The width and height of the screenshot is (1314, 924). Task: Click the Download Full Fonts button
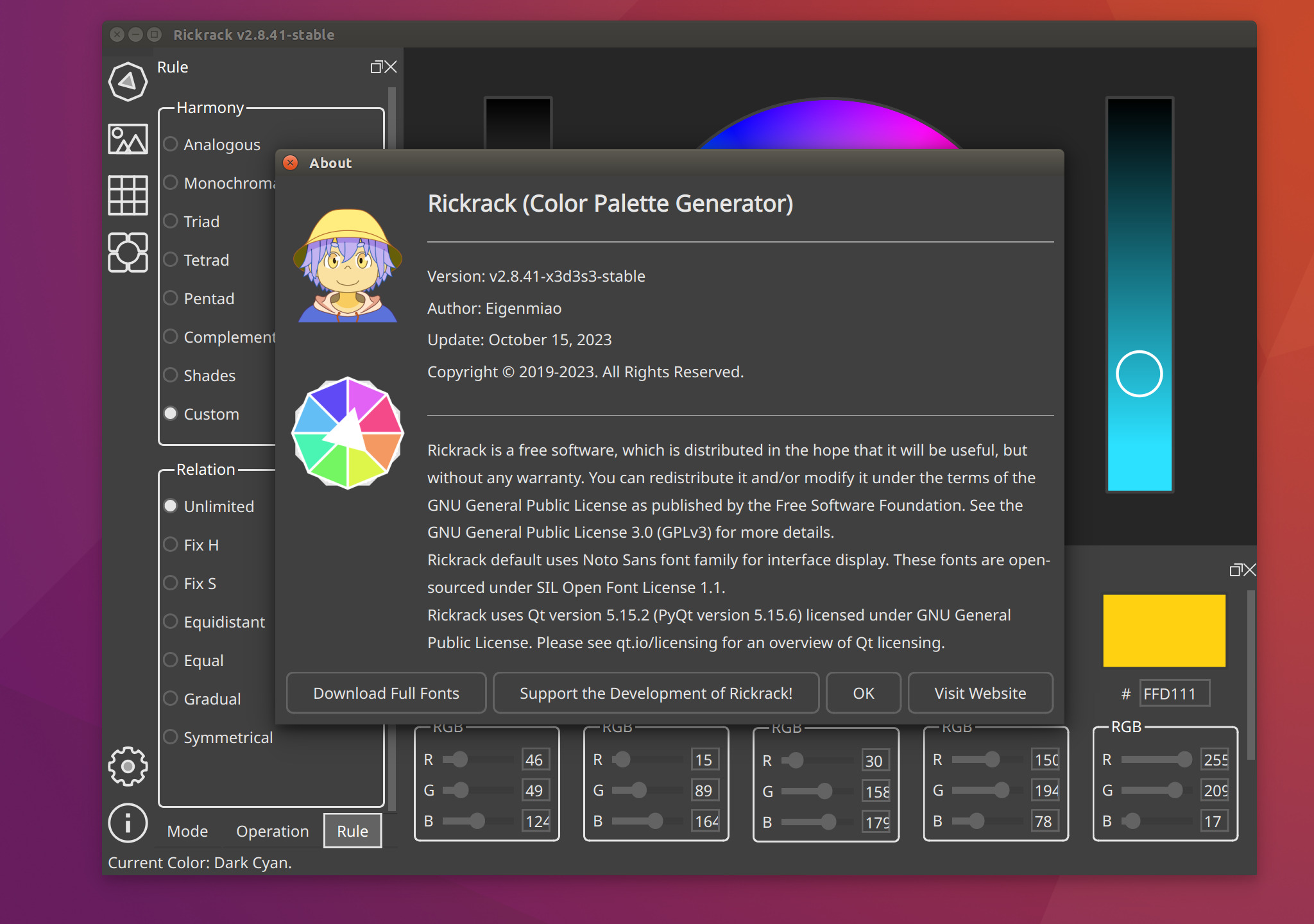pyautogui.click(x=386, y=693)
